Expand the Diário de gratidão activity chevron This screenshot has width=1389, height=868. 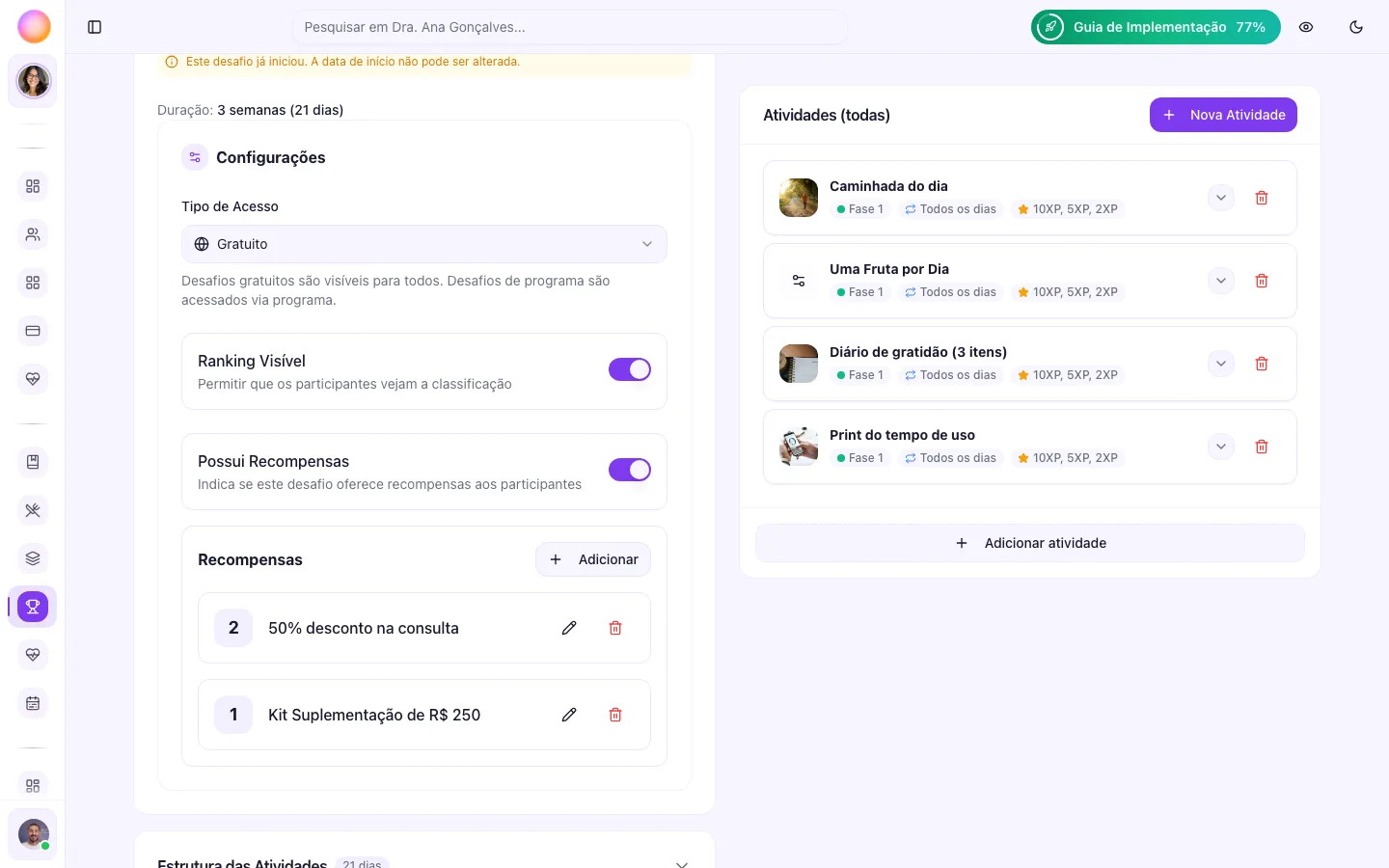click(x=1221, y=364)
